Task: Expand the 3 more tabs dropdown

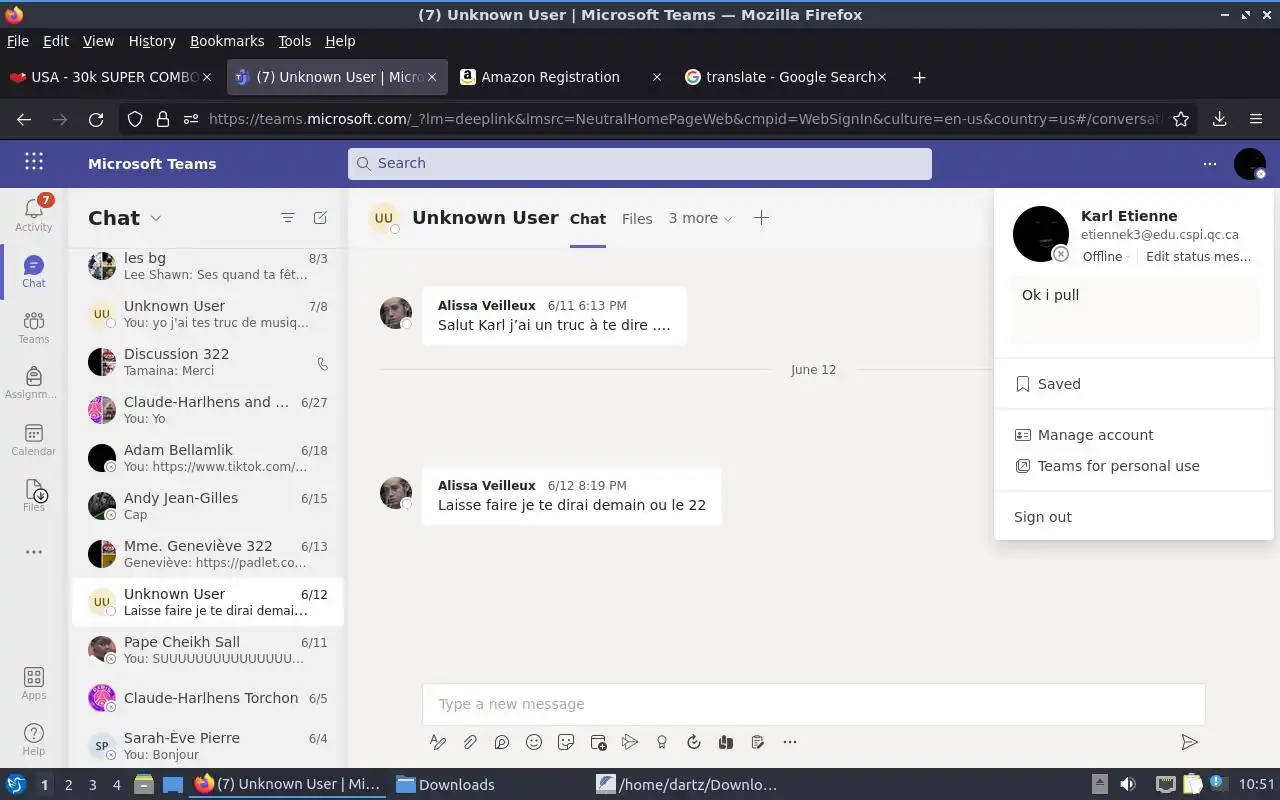Action: [700, 218]
